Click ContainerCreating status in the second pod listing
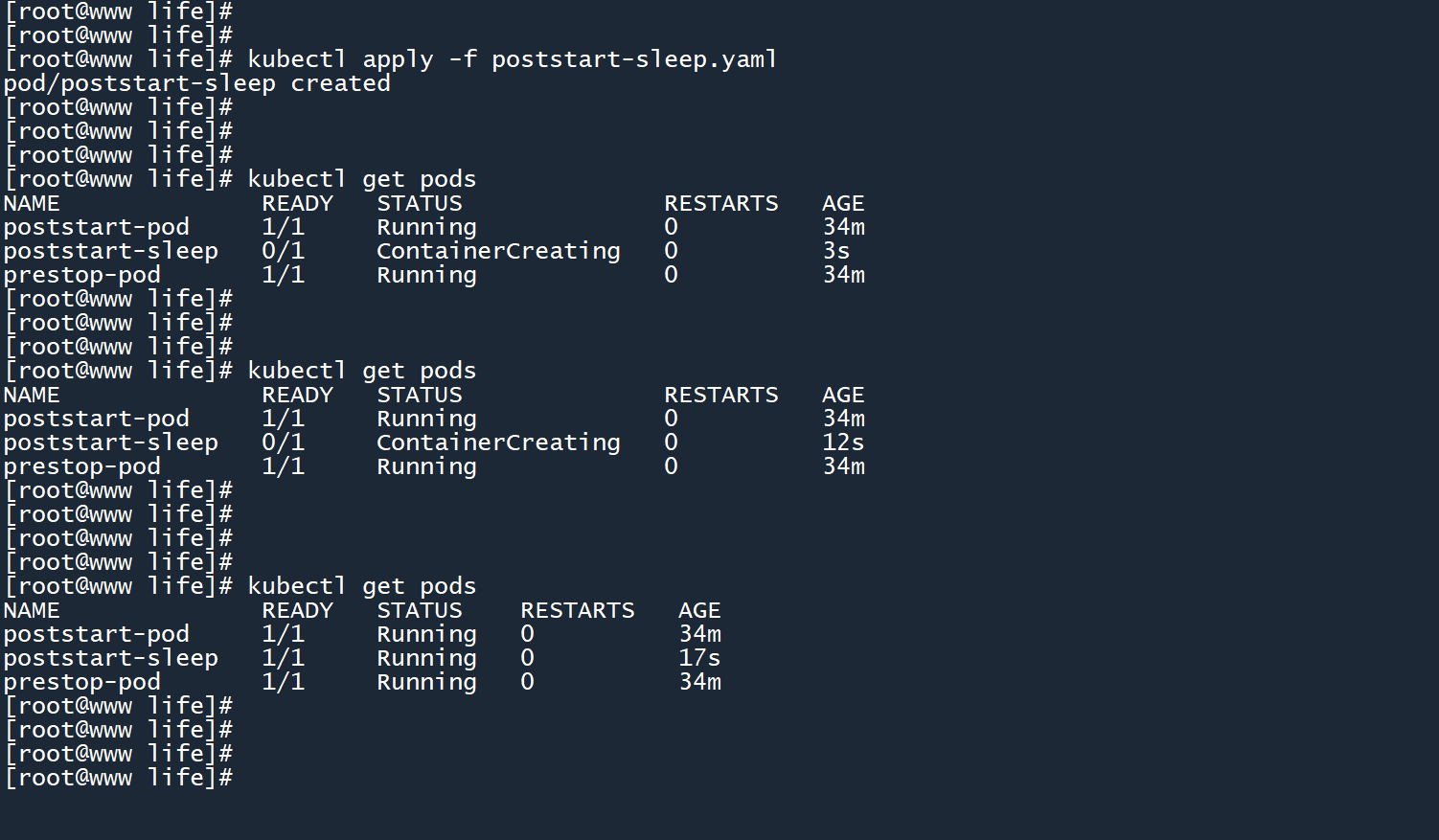1439x840 pixels. click(498, 443)
